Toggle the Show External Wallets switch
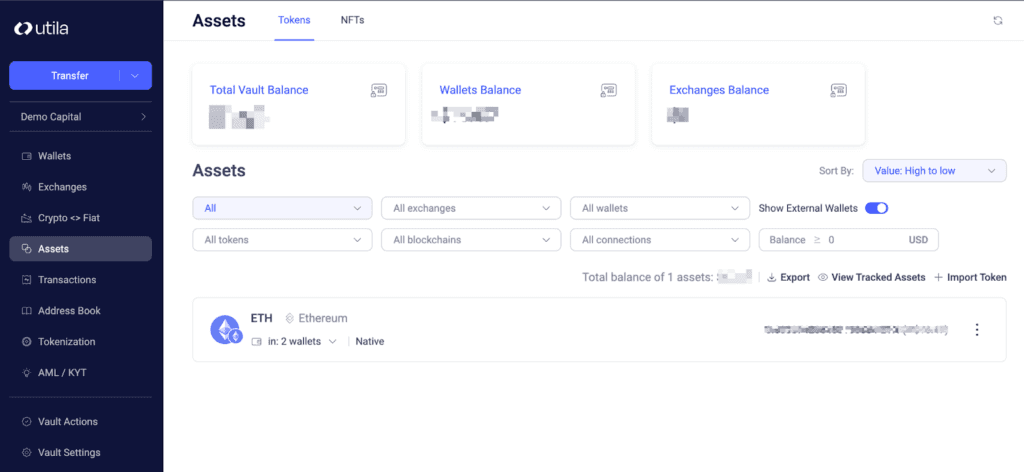 click(876, 208)
